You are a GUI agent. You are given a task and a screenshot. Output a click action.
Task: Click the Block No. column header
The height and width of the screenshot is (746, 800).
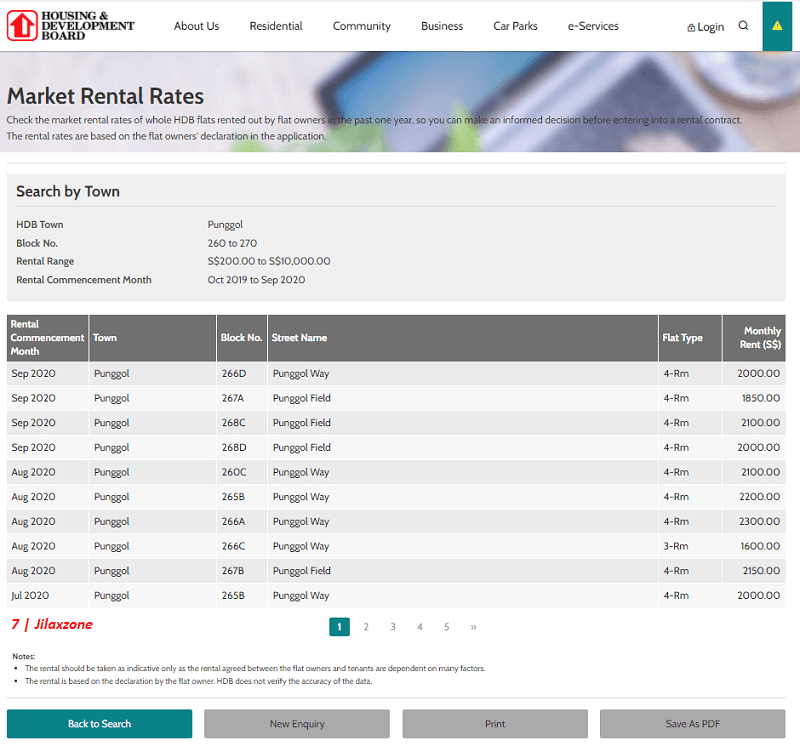click(x=242, y=338)
